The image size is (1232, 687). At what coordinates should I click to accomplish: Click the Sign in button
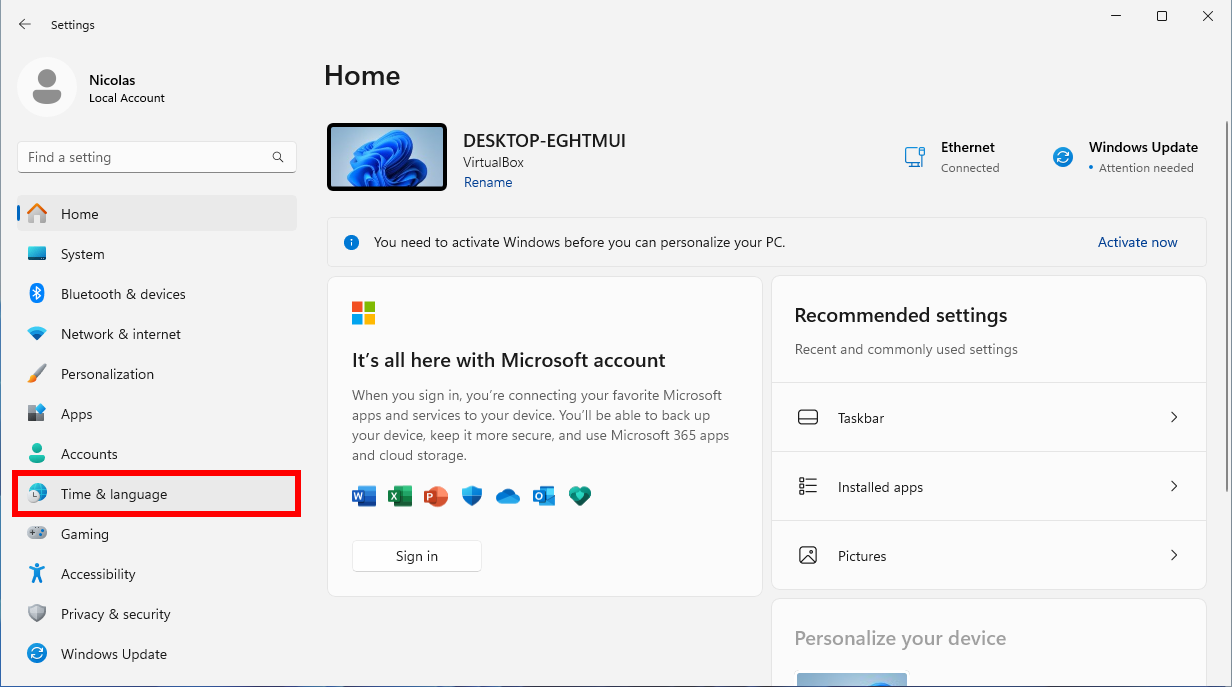(x=417, y=556)
